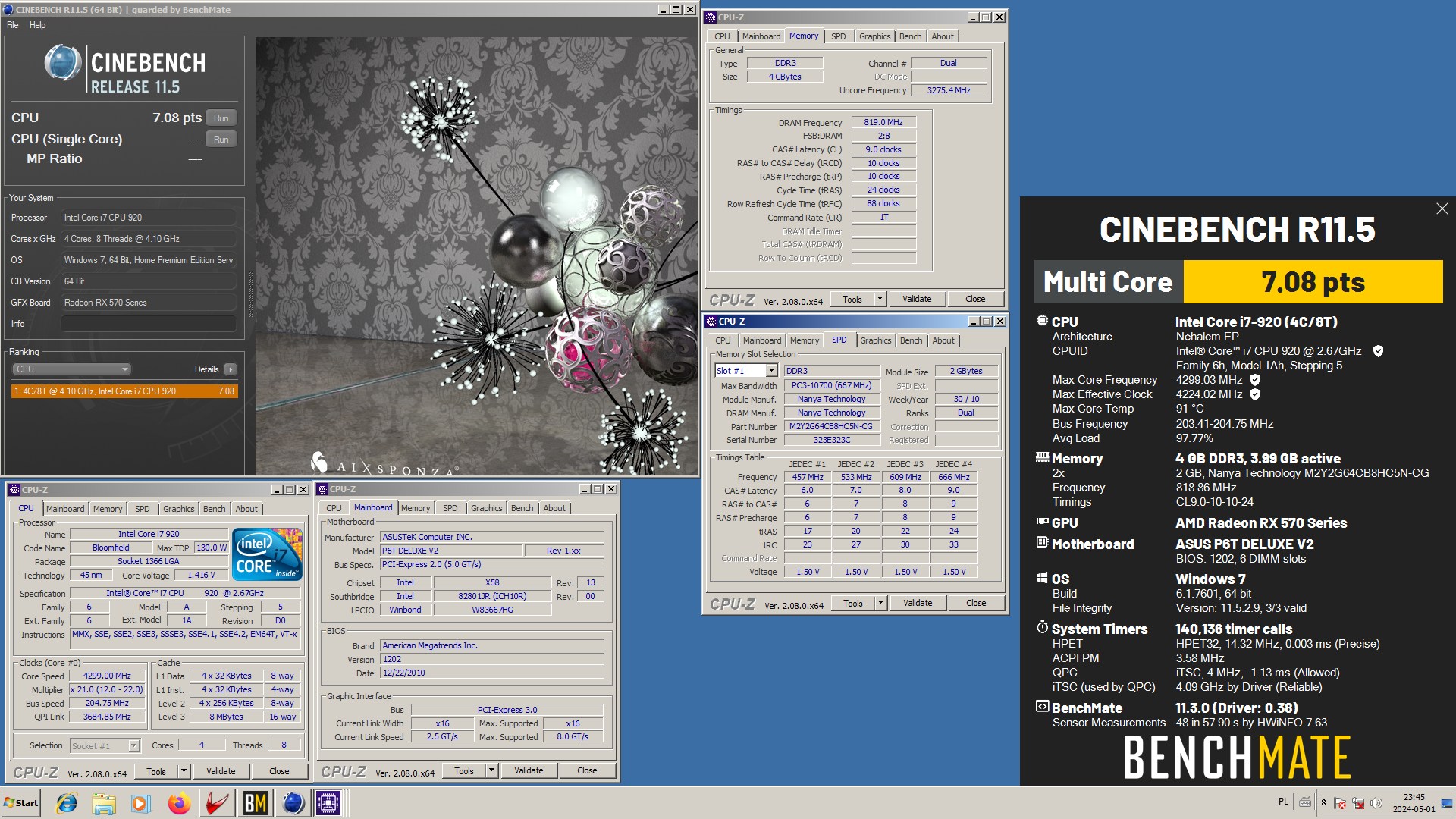Select Mainboard tab in CPU-Z Memory window
Screen dimensions: 1456x819
tap(761, 36)
